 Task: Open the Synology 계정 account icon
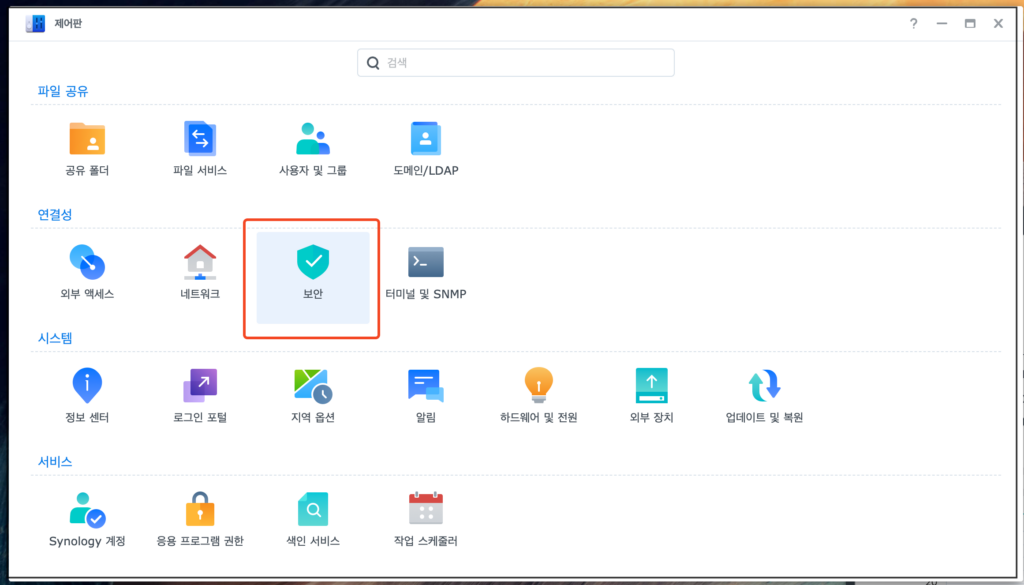87,509
